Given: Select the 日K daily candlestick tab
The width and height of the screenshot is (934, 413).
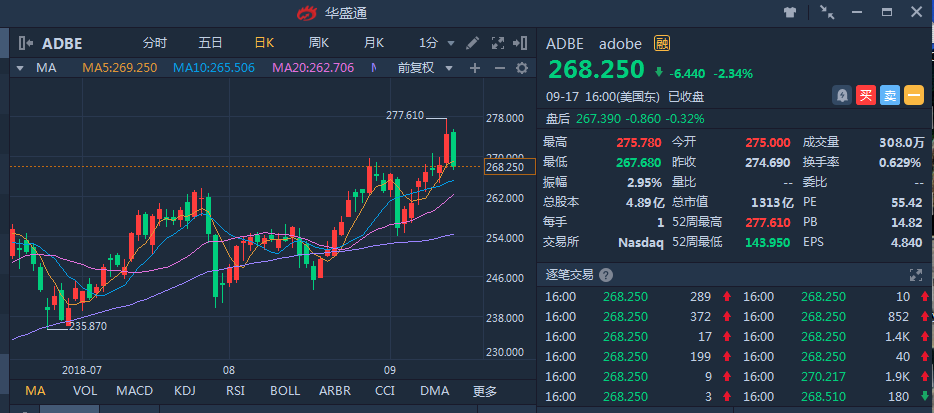Looking at the screenshot, I should point(264,43).
